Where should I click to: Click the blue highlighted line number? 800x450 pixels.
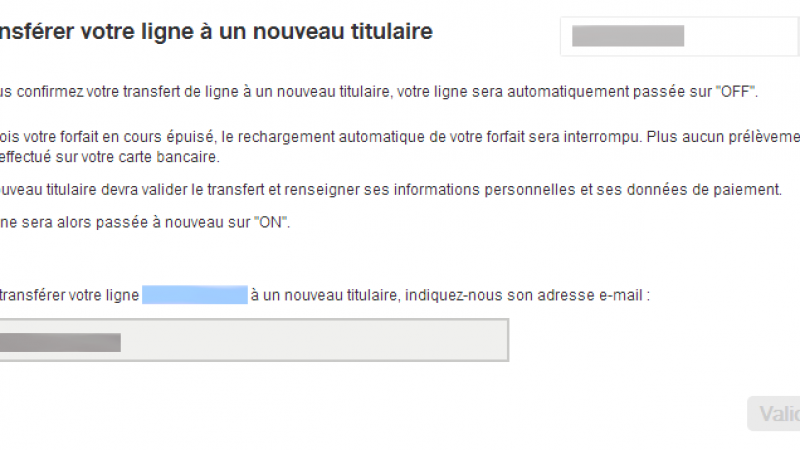click(194, 294)
